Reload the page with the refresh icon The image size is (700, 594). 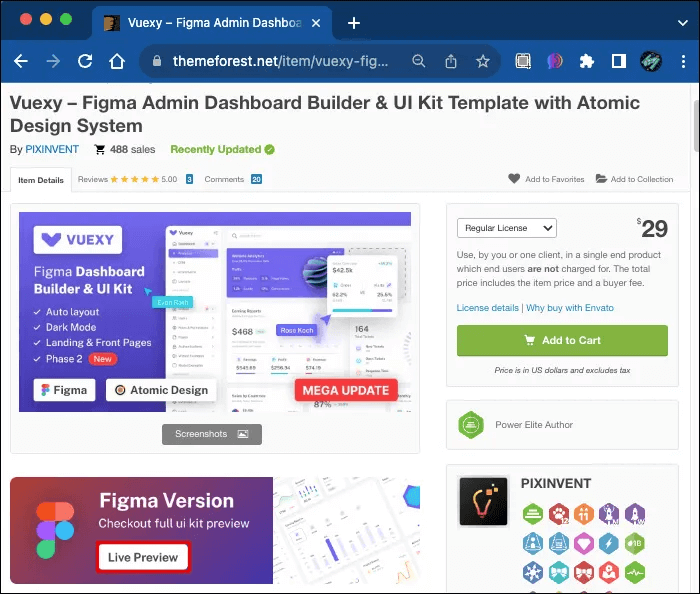[x=85, y=61]
